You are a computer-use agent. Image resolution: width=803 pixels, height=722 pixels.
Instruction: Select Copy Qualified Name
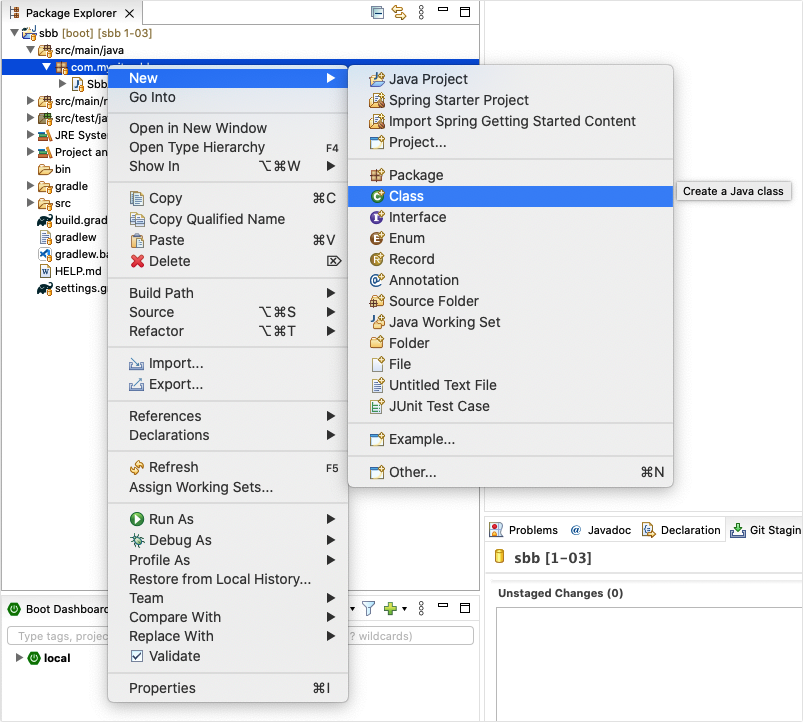tap(228, 219)
